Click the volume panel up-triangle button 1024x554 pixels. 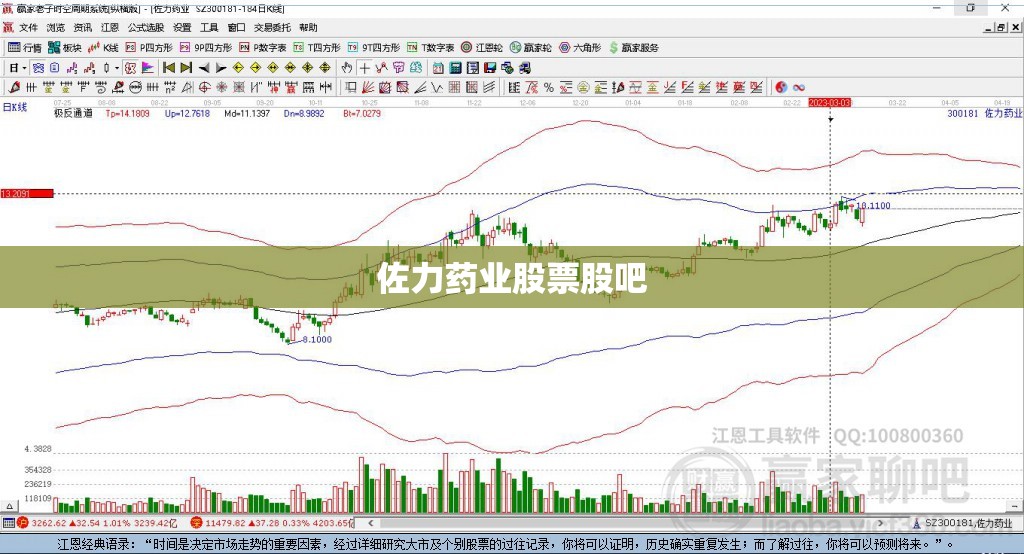9,506
